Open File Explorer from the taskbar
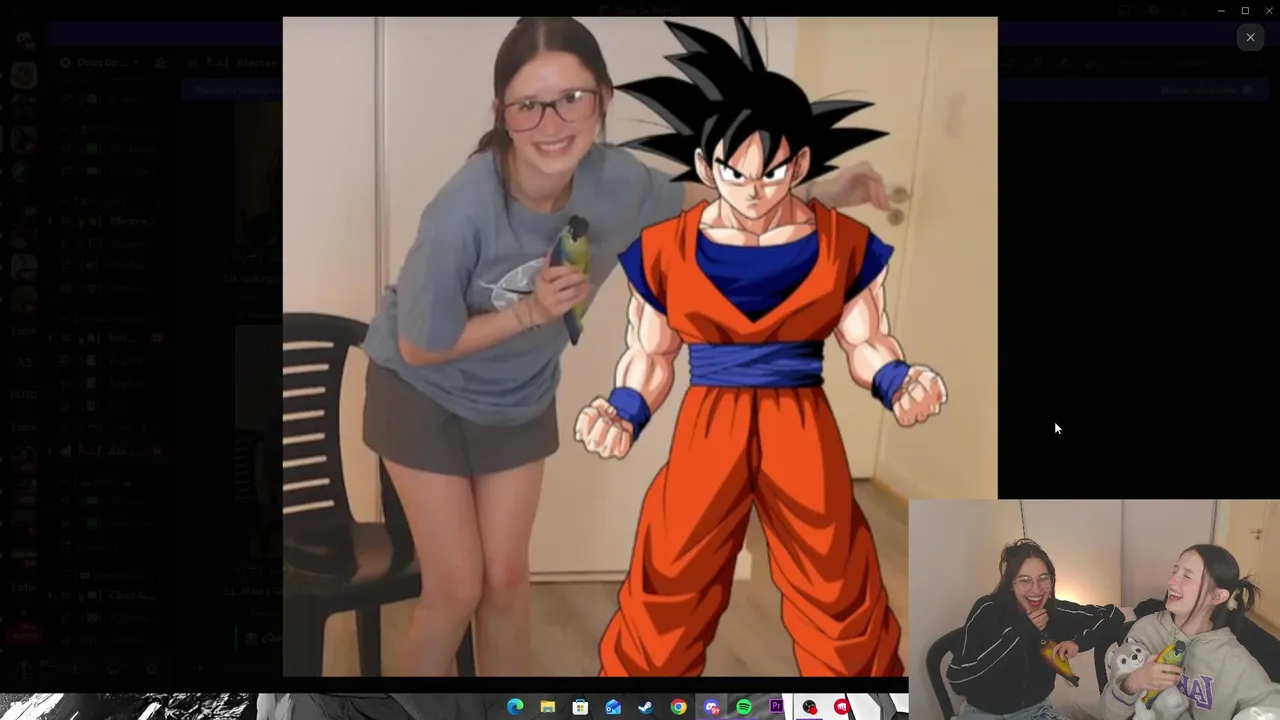Viewport: 1280px width, 720px height. 548,707
